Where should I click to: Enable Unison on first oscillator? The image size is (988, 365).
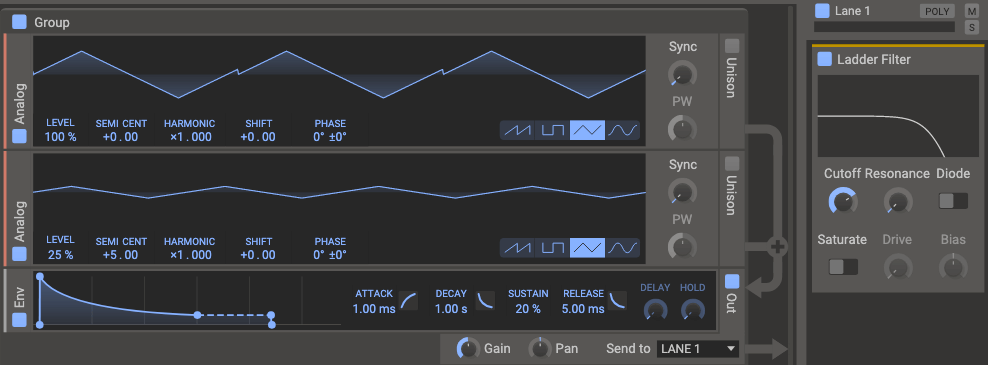732,46
